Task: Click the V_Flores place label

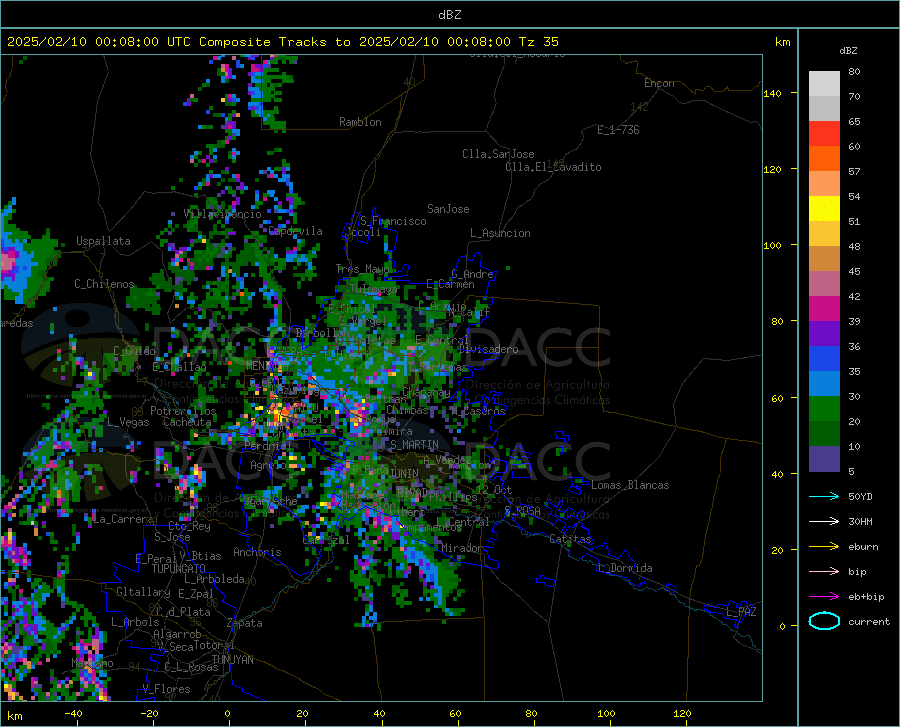Action: pyautogui.click(x=166, y=689)
